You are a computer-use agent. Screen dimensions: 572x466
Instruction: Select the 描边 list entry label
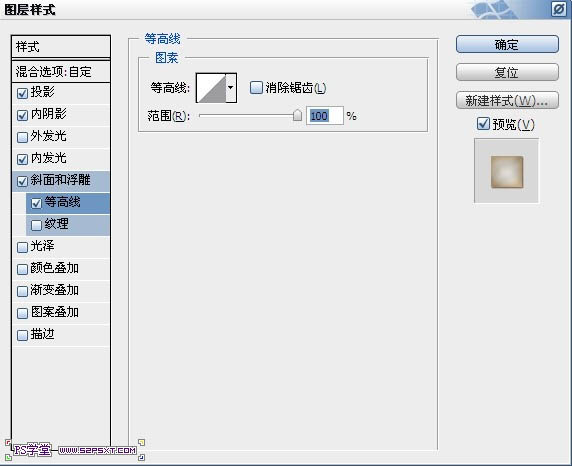42,334
